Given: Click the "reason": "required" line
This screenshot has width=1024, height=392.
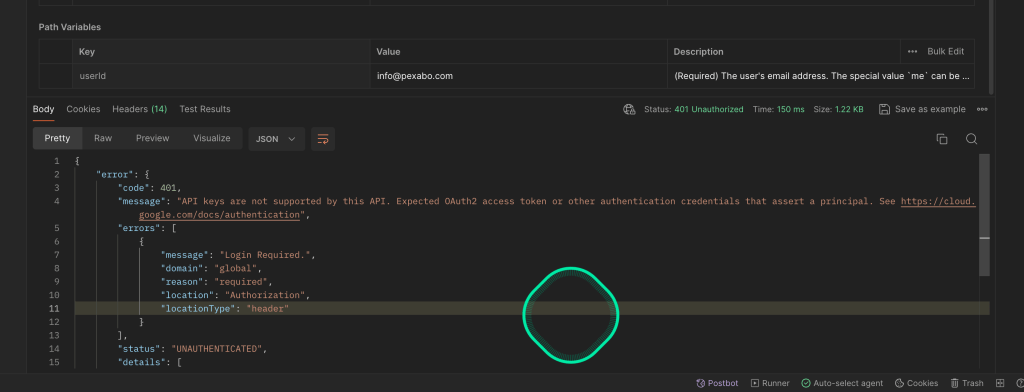Looking at the screenshot, I should [216, 282].
